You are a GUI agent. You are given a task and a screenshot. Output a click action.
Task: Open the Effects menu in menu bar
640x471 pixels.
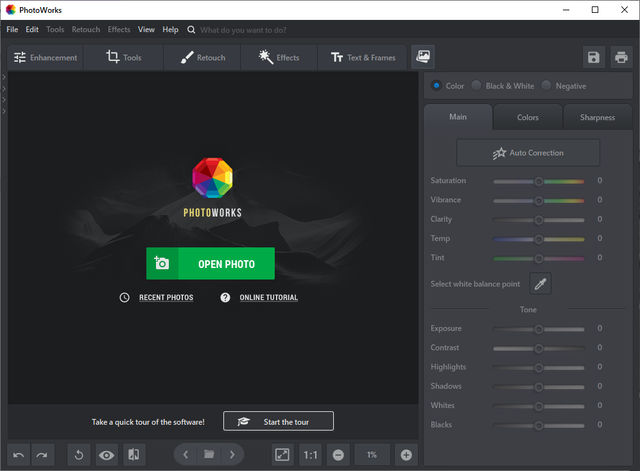click(119, 30)
